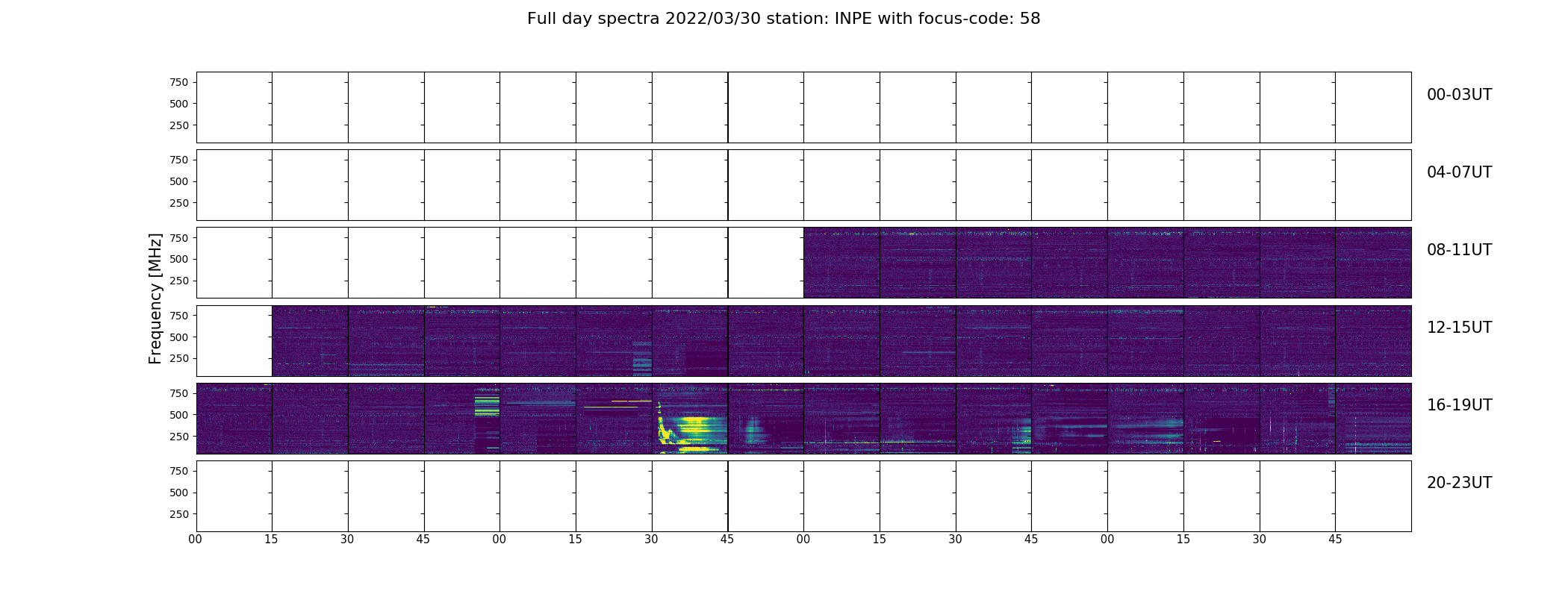Click the 750 tick in the 00-03UT row
1568x597 pixels.
179,83
